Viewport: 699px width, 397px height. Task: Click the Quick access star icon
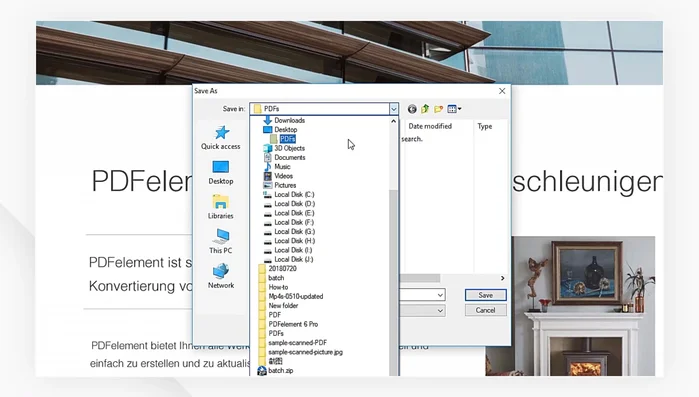pos(222,133)
